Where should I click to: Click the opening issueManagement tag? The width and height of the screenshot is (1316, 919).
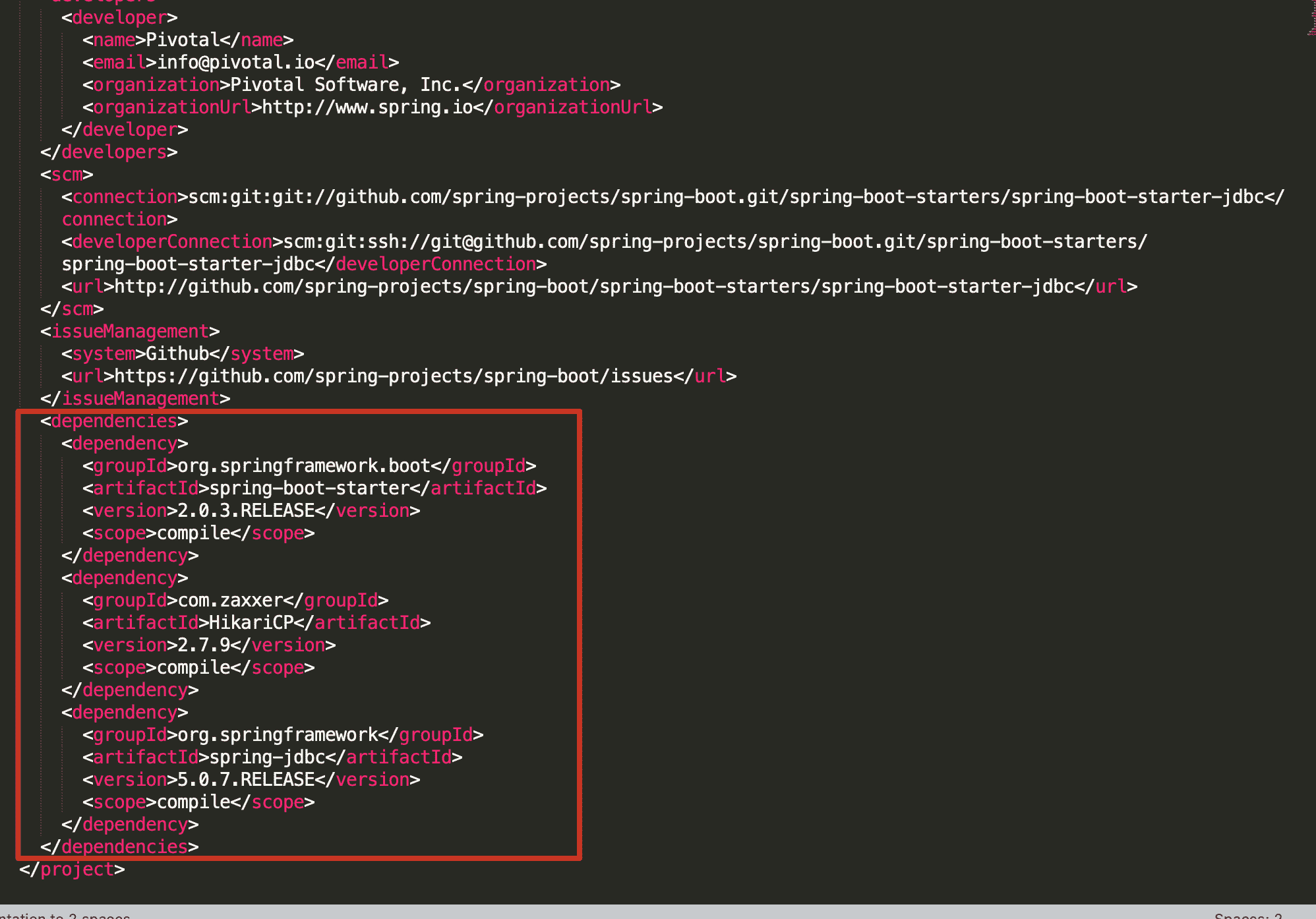[x=130, y=332]
